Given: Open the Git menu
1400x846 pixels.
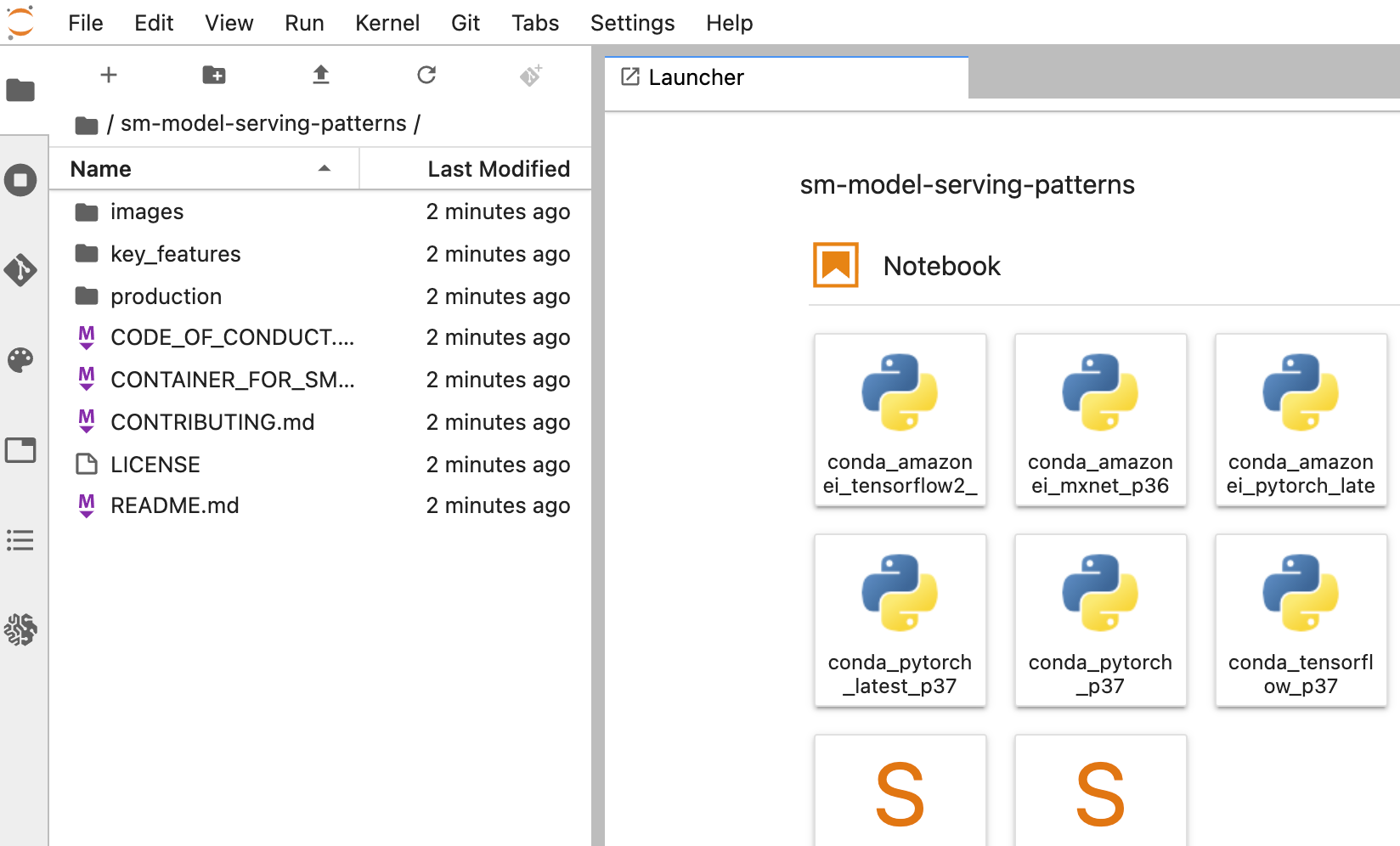Looking at the screenshot, I should tap(466, 23).
